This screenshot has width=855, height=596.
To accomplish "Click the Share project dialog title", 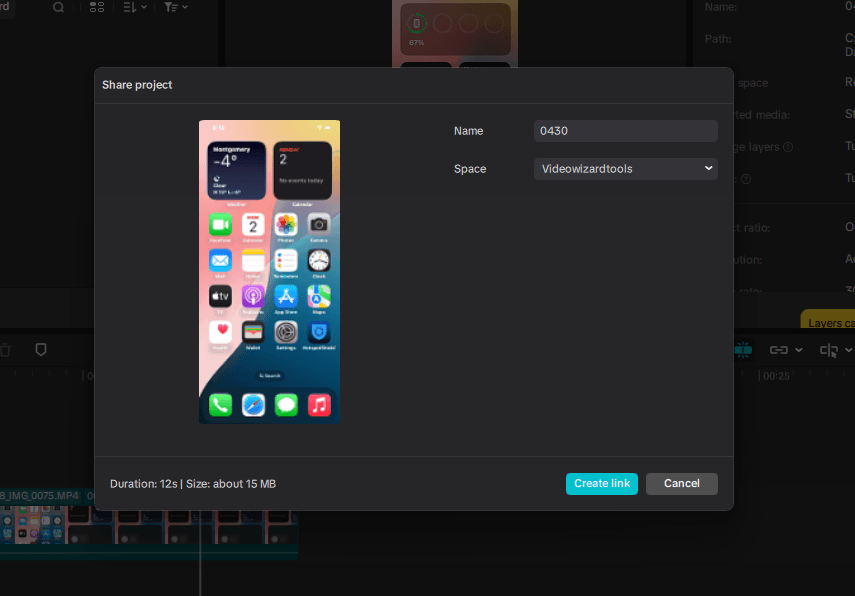I will 137,85.
